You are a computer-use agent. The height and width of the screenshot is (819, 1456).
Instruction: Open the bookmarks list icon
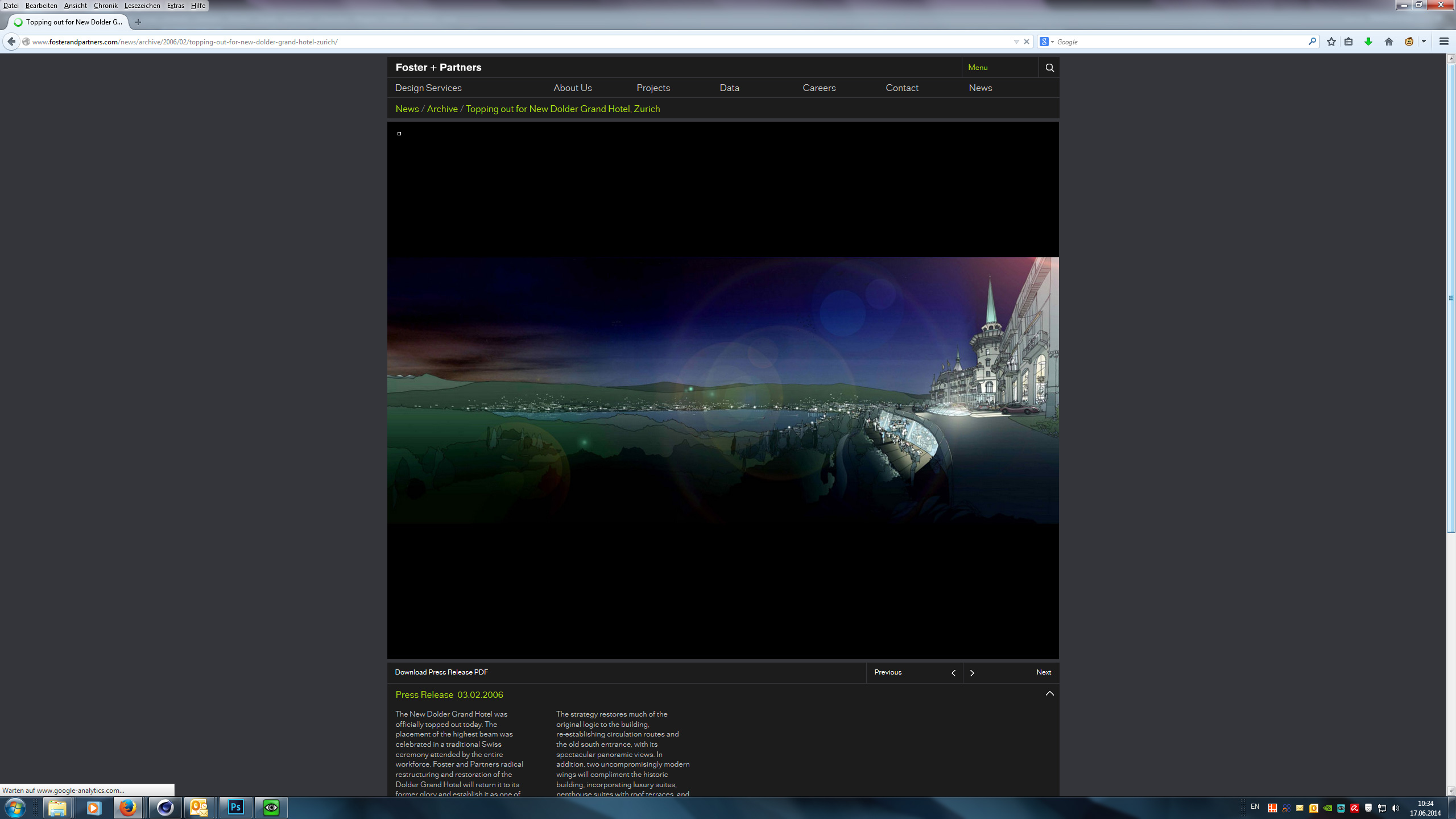point(1349,42)
